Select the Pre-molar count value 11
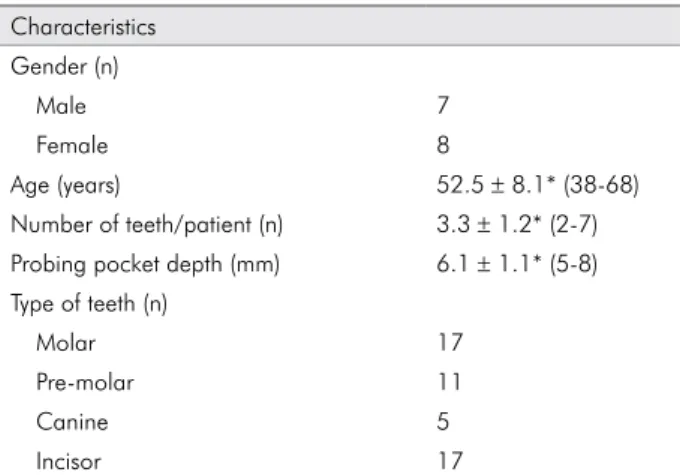The width and height of the screenshot is (680, 475). (x=449, y=382)
